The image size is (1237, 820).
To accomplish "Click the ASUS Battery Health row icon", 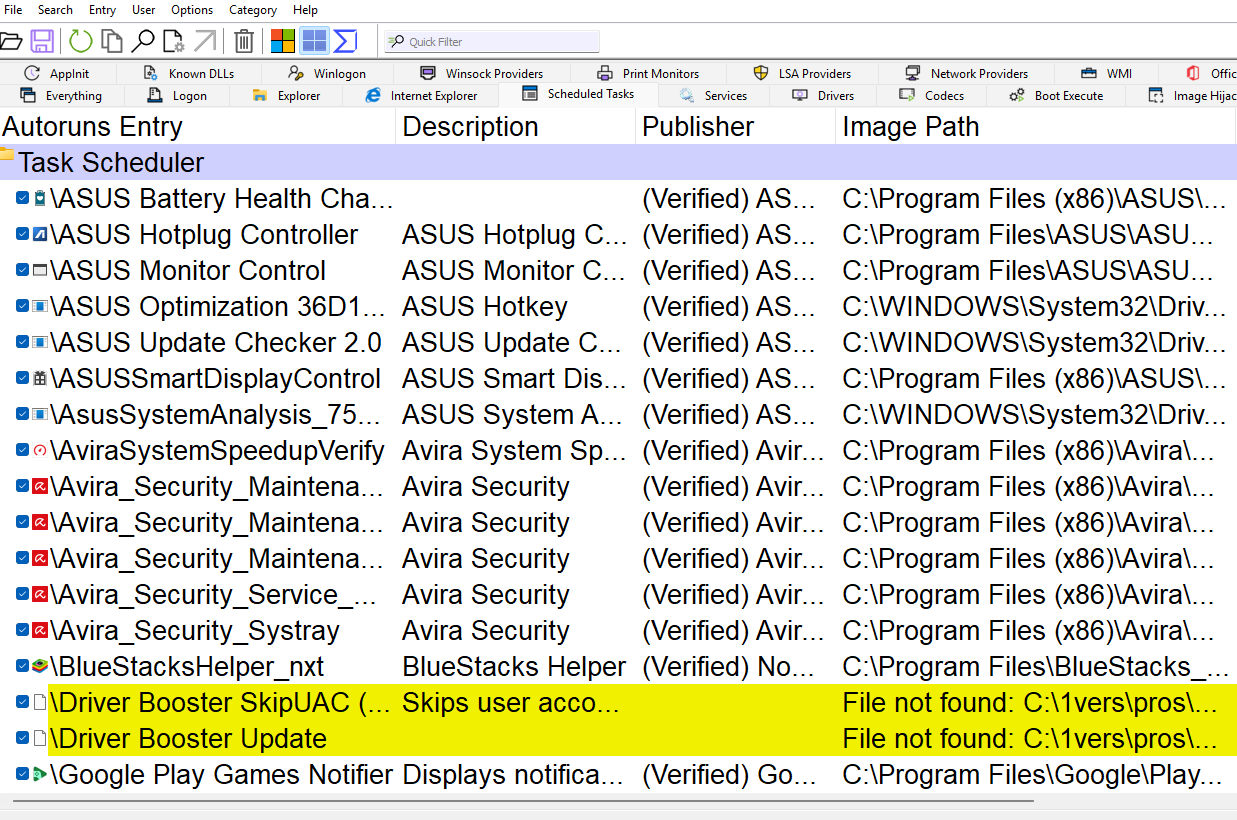I will (40, 199).
